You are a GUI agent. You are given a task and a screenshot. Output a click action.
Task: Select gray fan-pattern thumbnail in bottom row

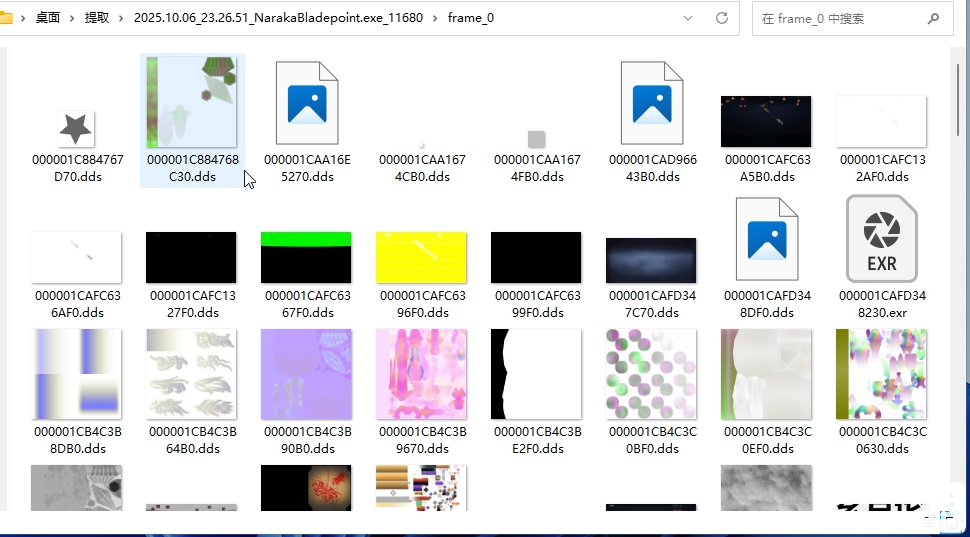pyautogui.click(x=76, y=488)
